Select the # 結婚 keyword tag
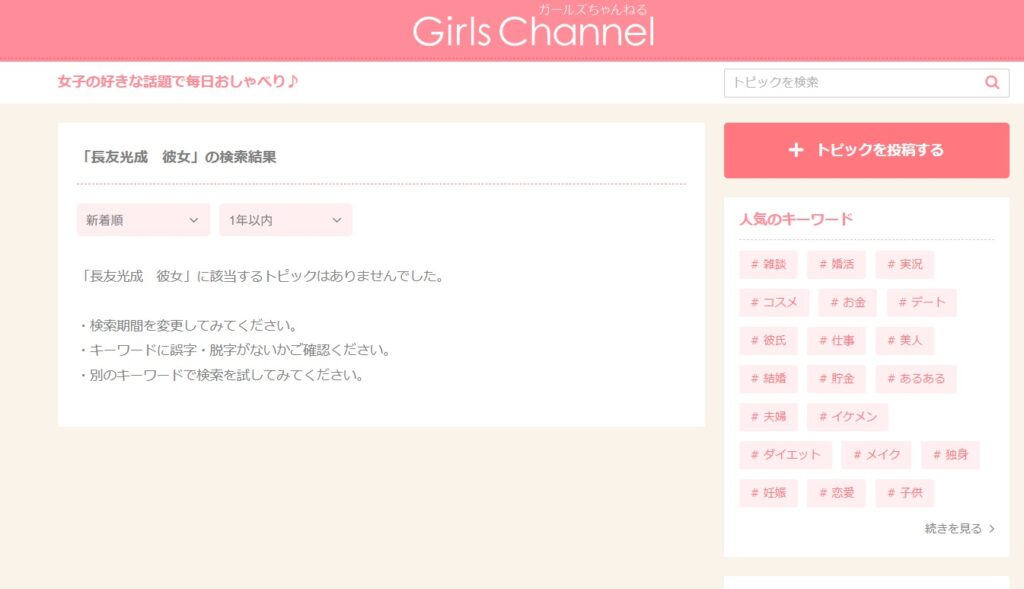The image size is (1024, 589). click(x=768, y=379)
